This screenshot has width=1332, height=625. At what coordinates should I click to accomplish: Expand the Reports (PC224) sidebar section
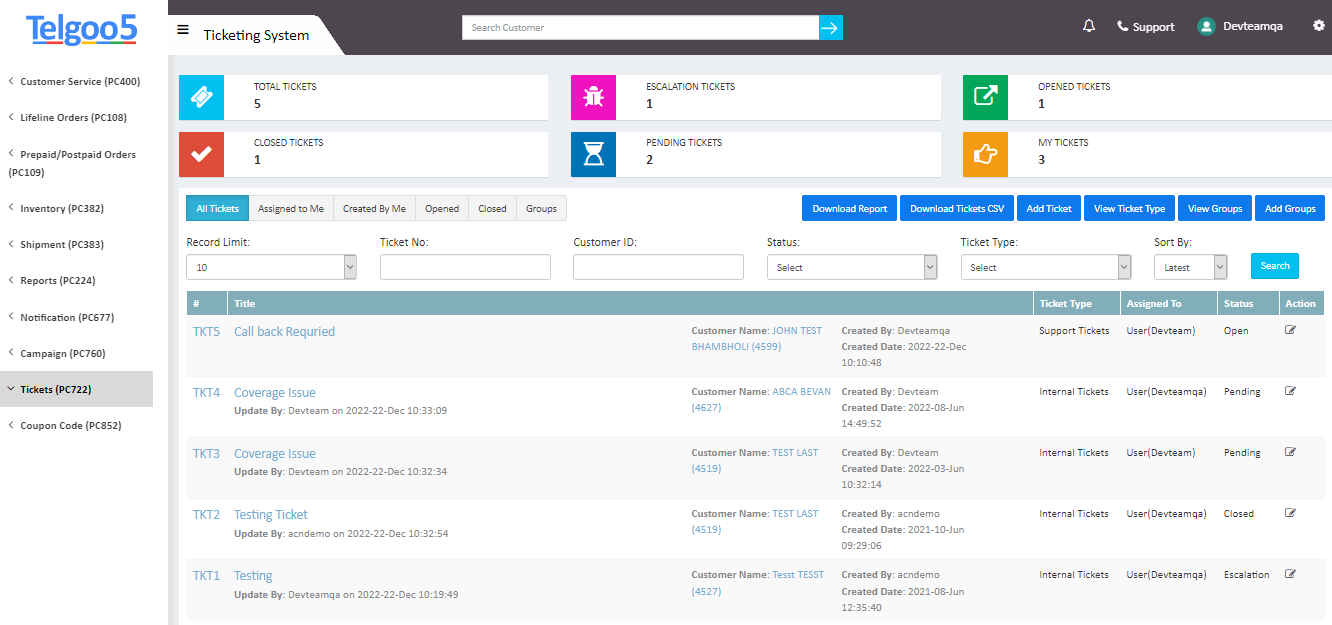click(x=57, y=280)
